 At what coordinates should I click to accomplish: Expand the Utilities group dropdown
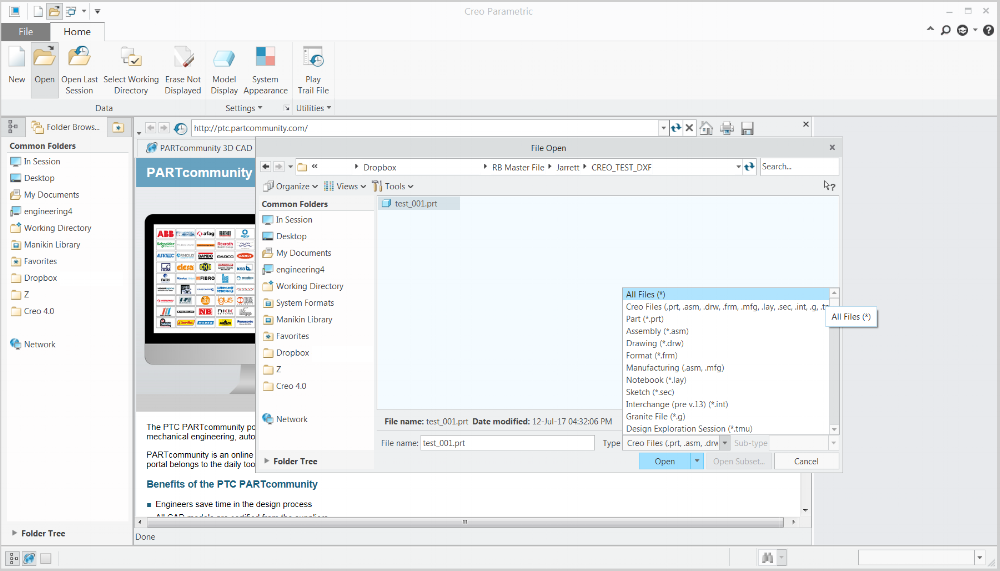click(314, 108)
